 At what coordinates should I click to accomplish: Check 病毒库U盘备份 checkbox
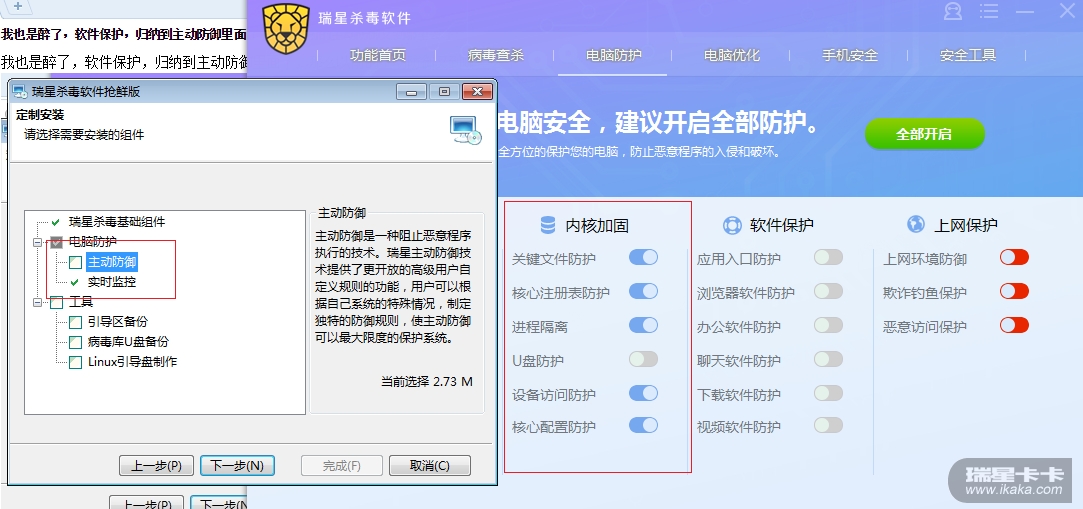point(75,342)
